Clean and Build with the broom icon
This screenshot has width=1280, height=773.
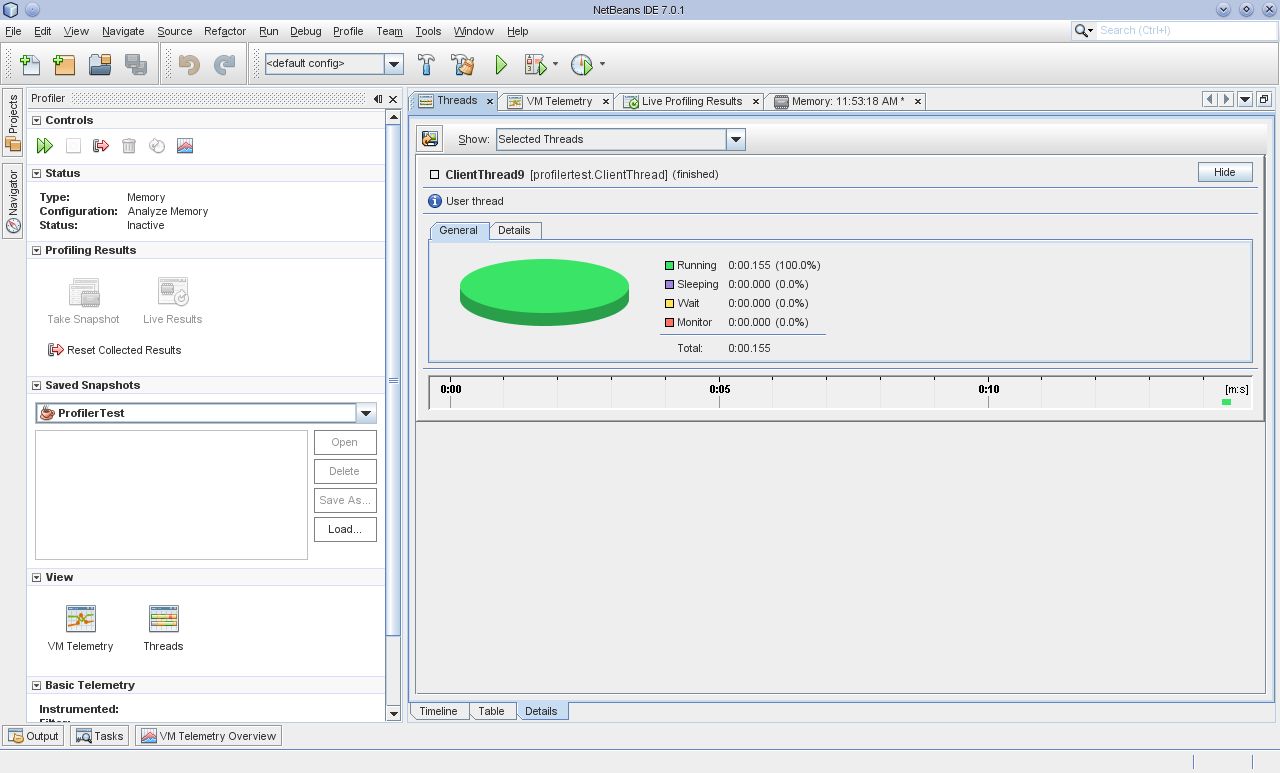tap(463, 64)
